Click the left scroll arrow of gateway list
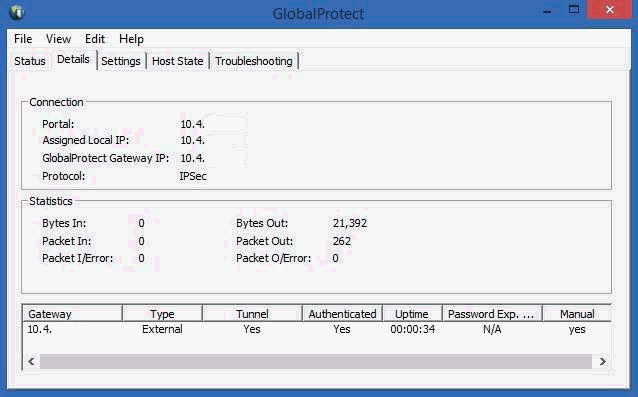The image size is (638, 397). (x=31, y=361)
